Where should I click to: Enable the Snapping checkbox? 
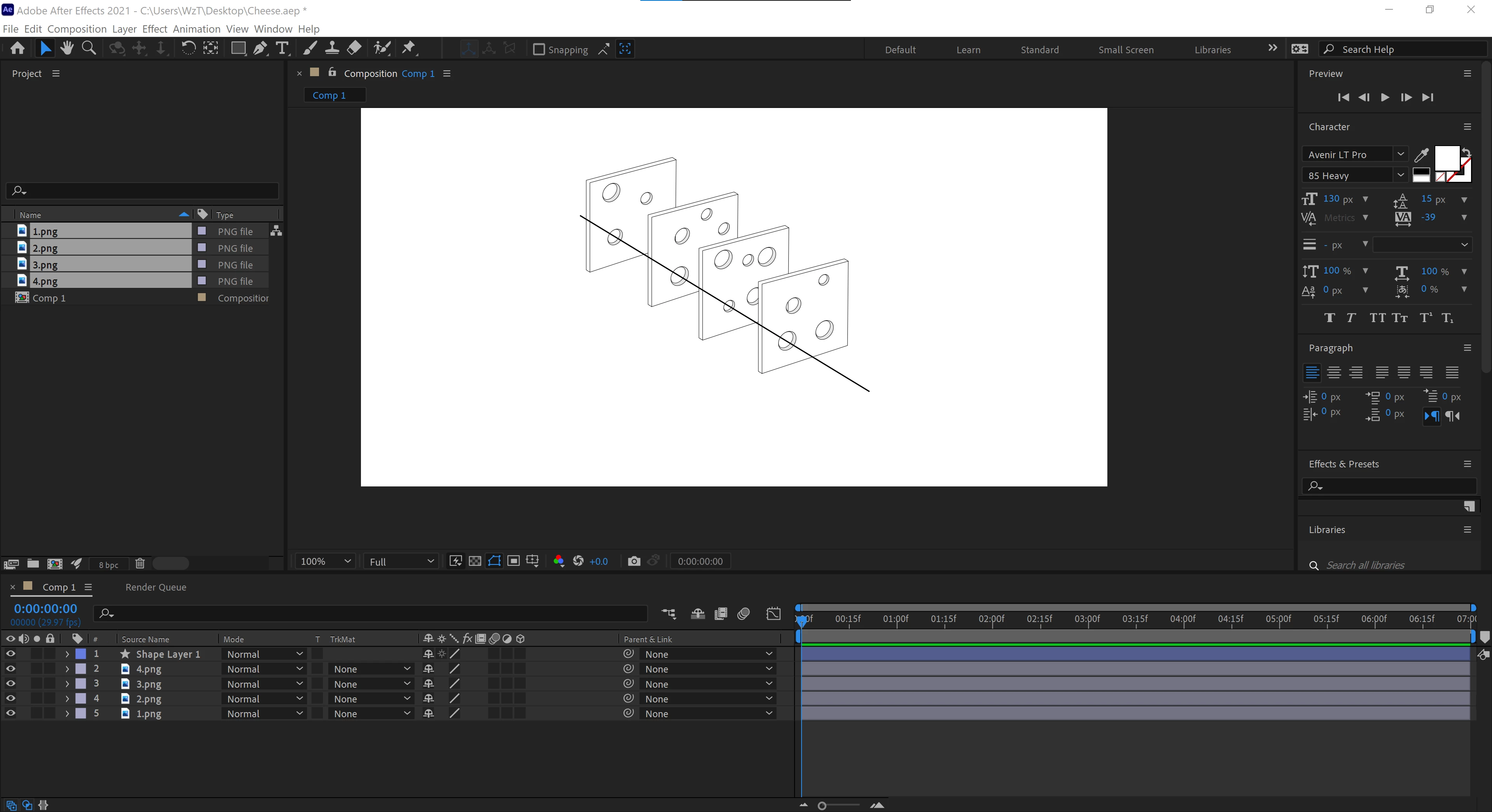pyautogui.click(x=539, y=49)
